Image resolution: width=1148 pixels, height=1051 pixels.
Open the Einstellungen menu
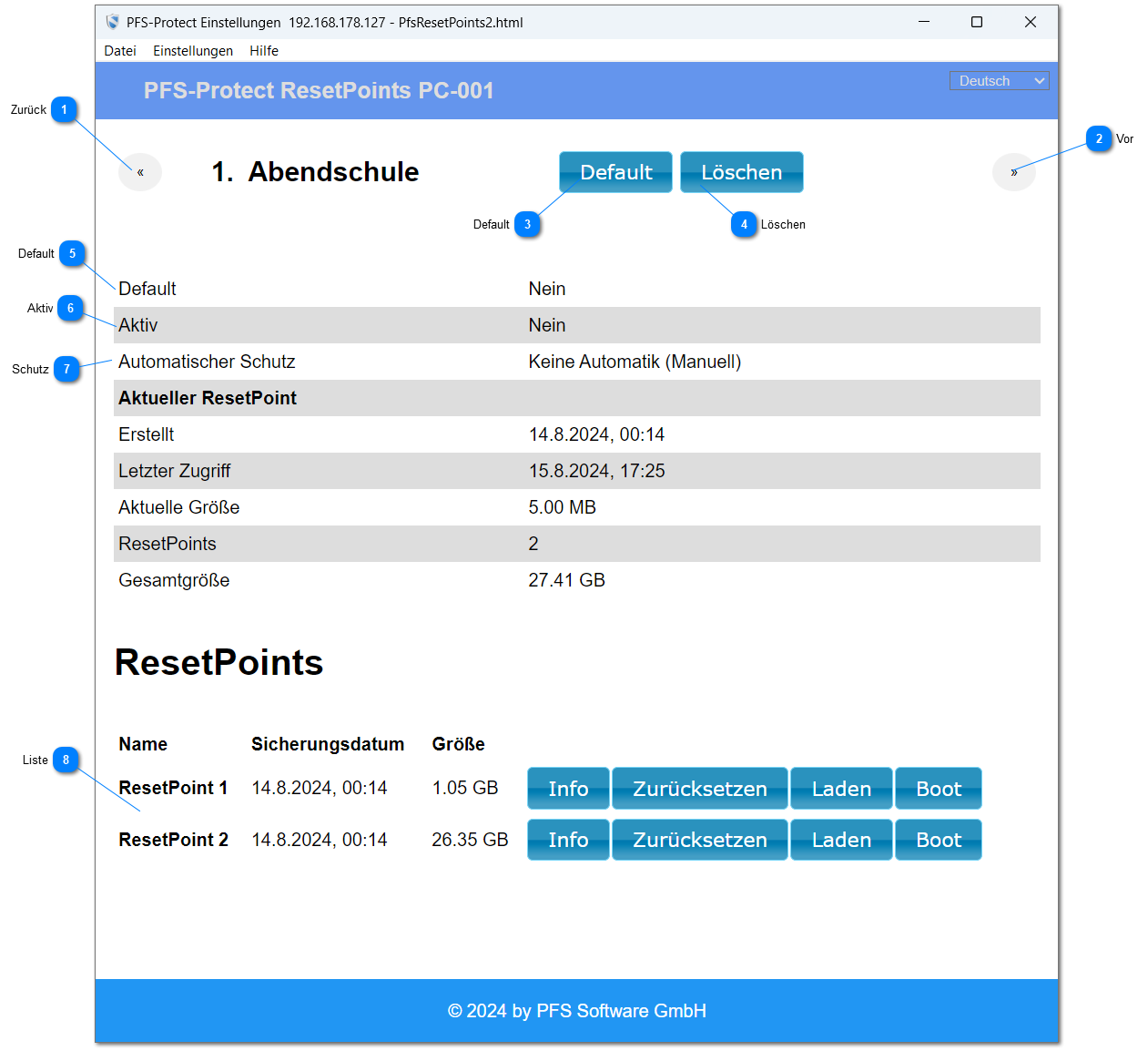click(x=193, y=51)
